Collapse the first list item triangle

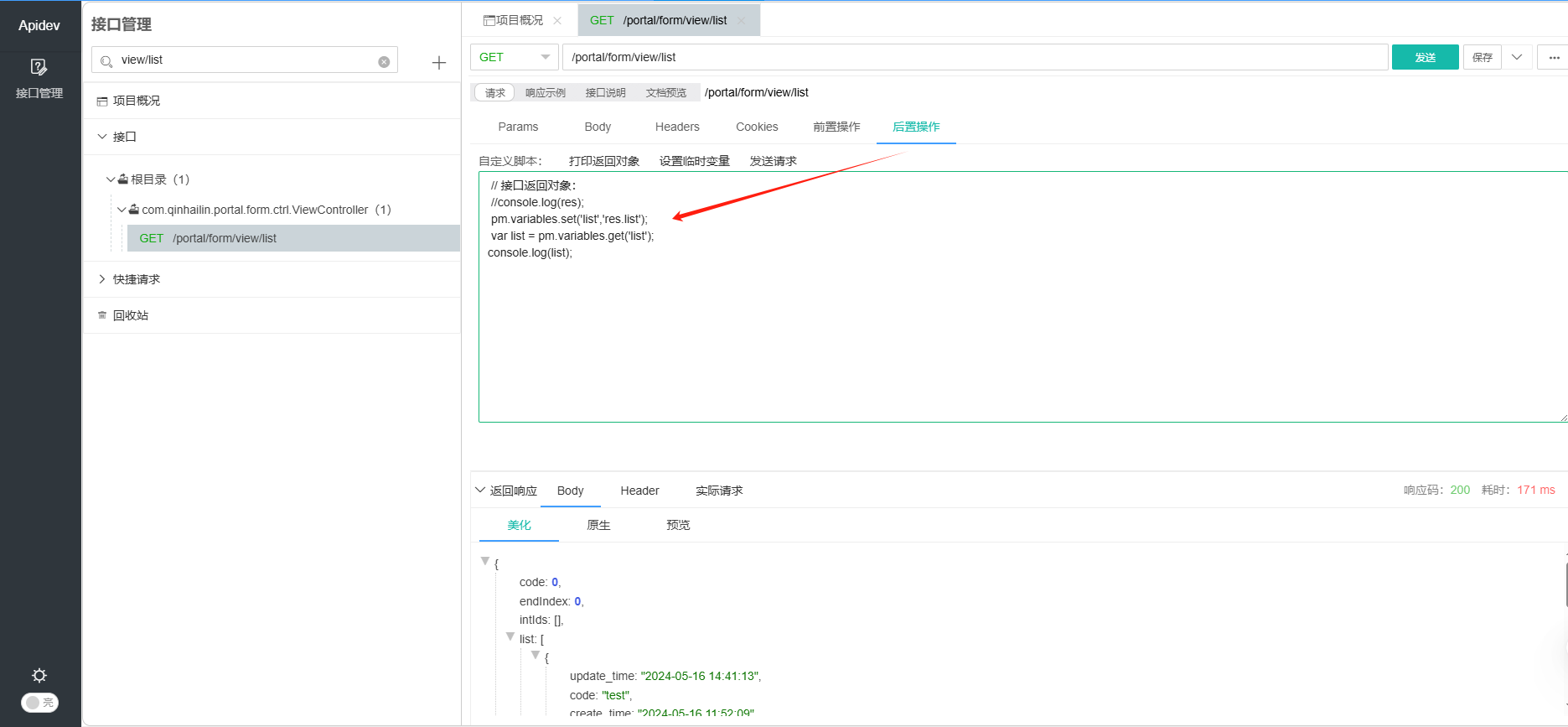535,655
